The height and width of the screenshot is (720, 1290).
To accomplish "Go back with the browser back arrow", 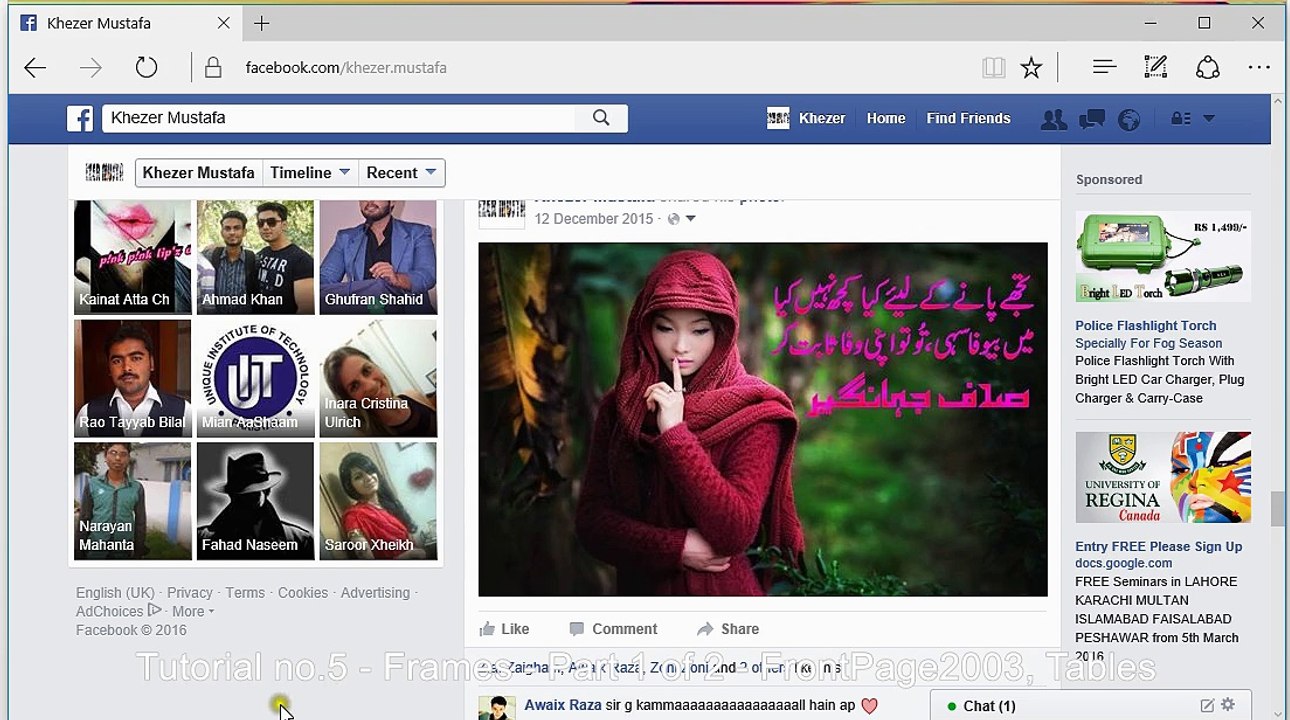I will coord(35,68).
